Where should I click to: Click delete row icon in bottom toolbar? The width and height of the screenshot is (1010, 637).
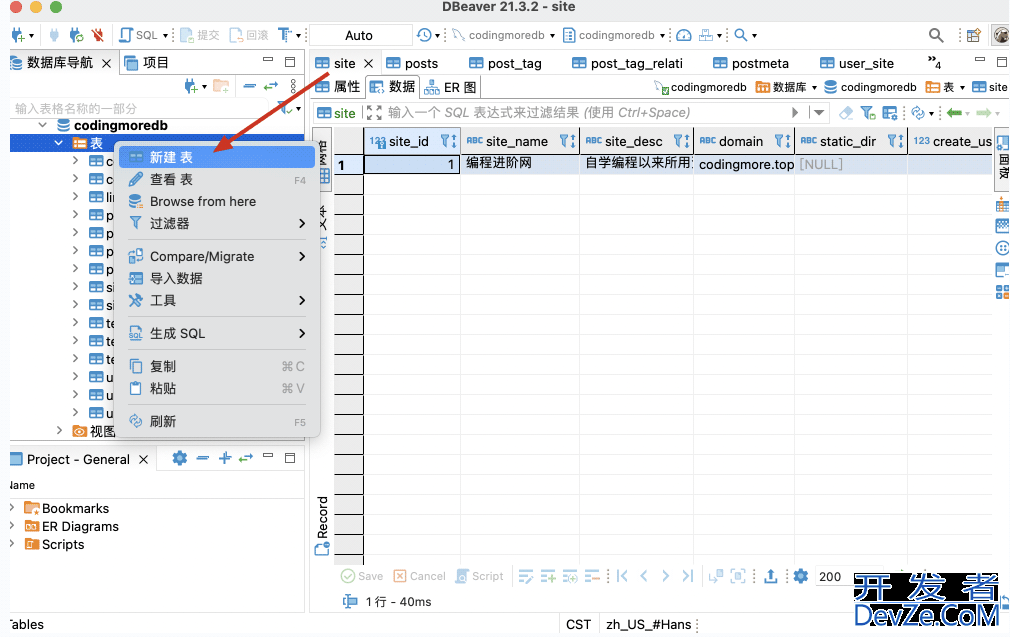[x=592, y=576]
